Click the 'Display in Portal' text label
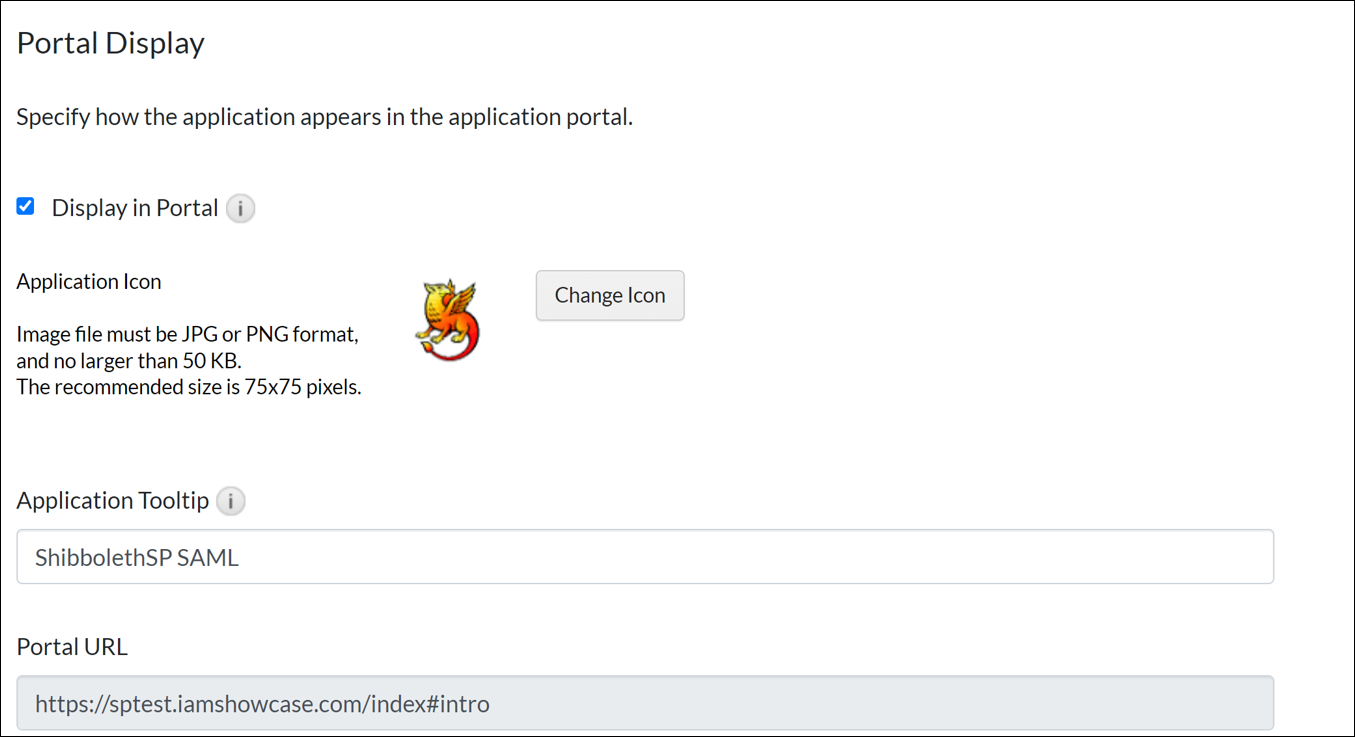 134,208
